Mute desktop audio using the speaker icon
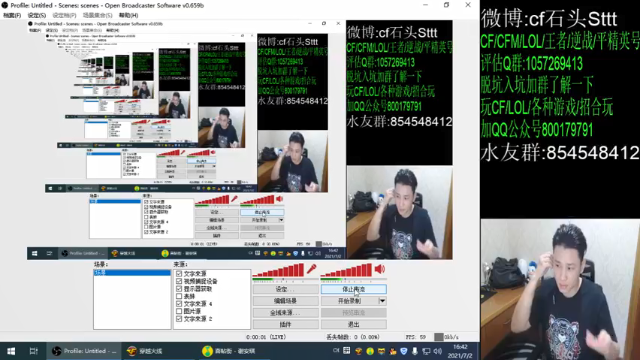Viewport: 640px width, 360px height. pyautogui.click(x=380, y=269)
